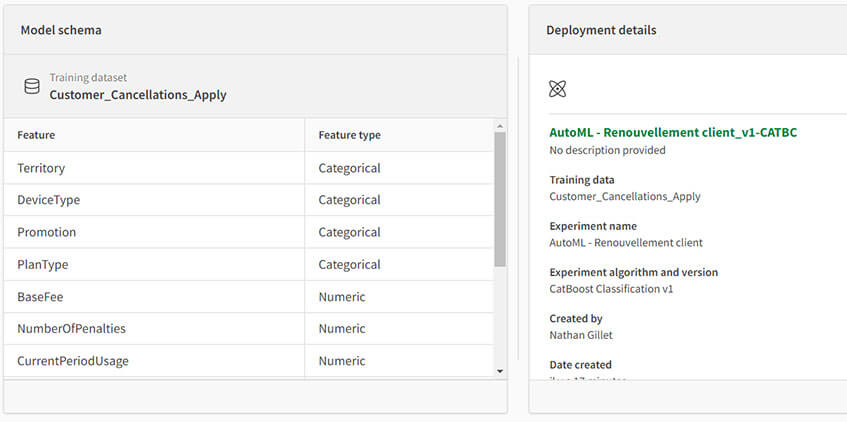Viewport: 847px width, 422px height.
Task: Click CatBoost Classification v1 value
Action: click(611, 289)
